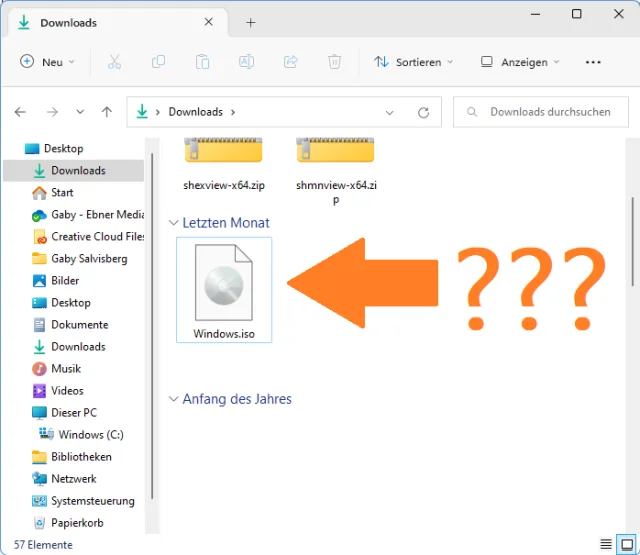
Task: Click the Rename icon in toolbar
Action: (x=246, y=62)
